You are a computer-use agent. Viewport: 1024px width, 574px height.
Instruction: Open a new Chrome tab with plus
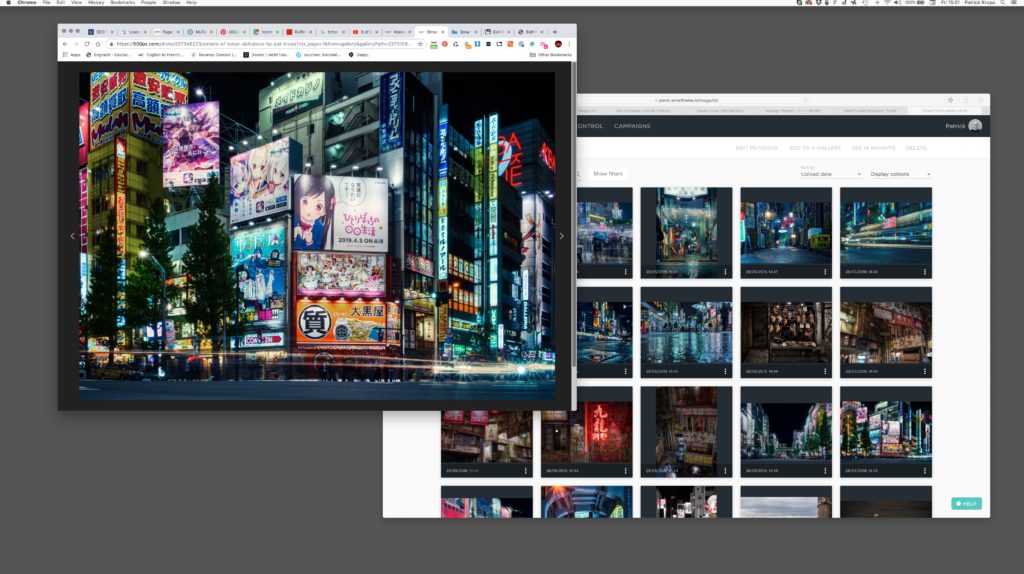(554, 31)
